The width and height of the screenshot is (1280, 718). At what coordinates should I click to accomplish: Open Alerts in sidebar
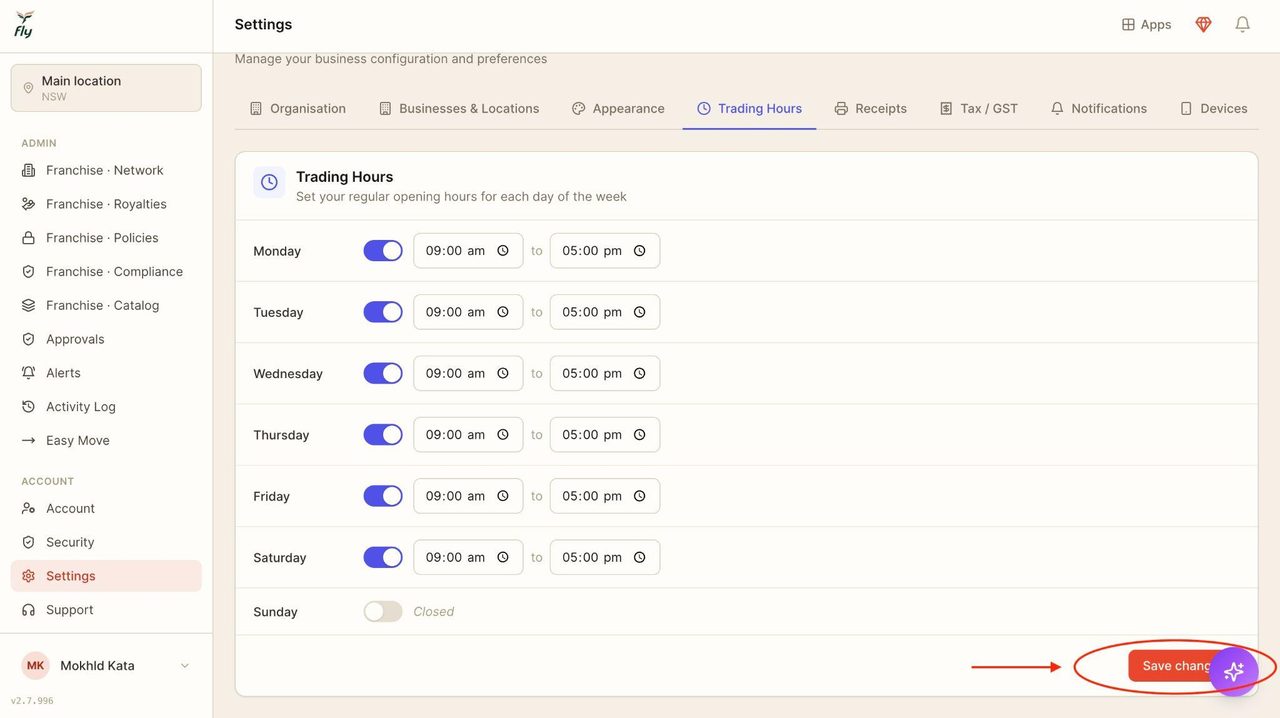[106, 373]
